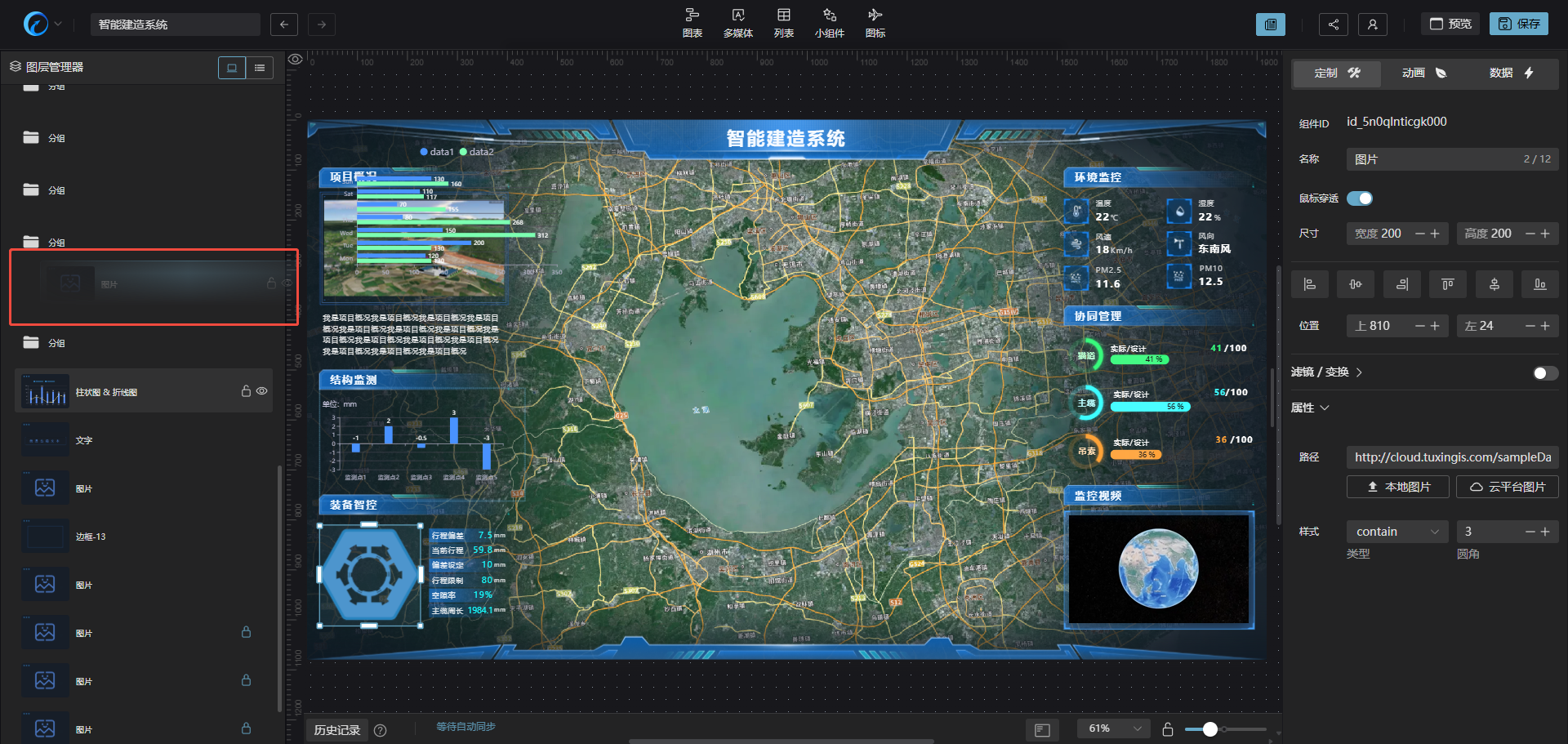The width and height of the screenshot is (1568, 744).
Task: Open the 小组件 widget menu
Action: (x=829, y=23)
